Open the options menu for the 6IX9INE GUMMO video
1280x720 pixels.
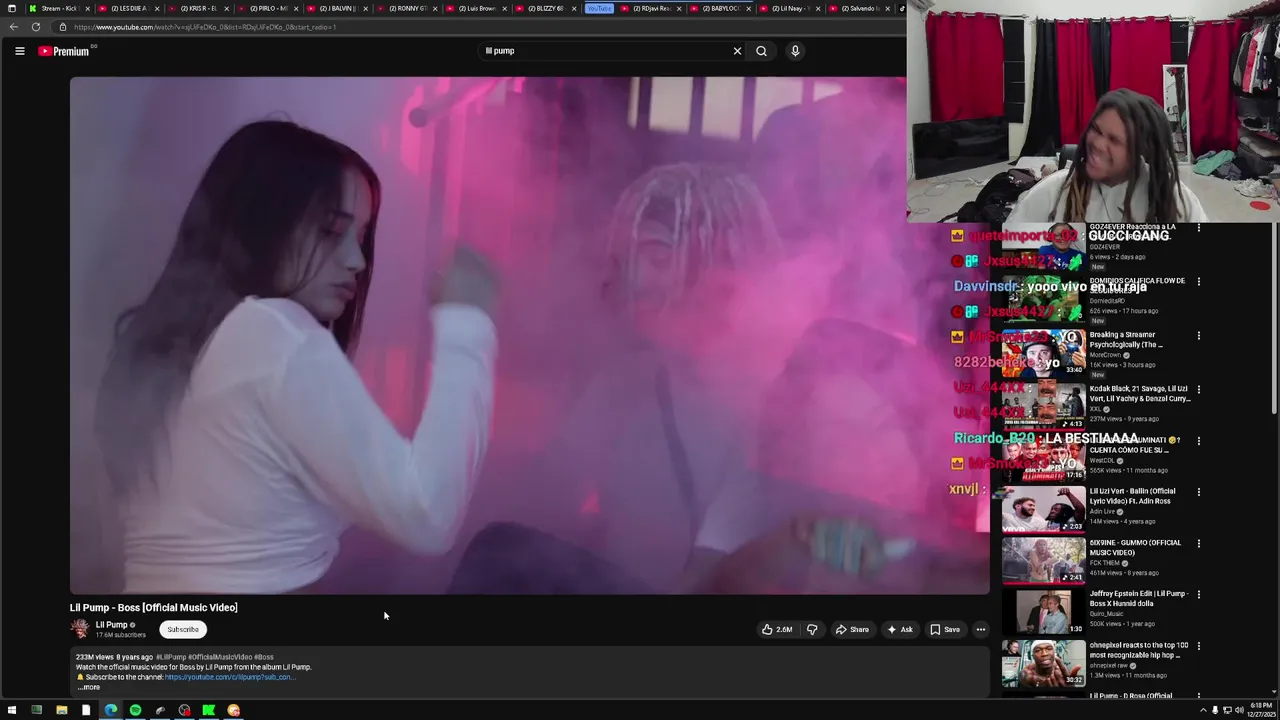[x=1199, y=544]
